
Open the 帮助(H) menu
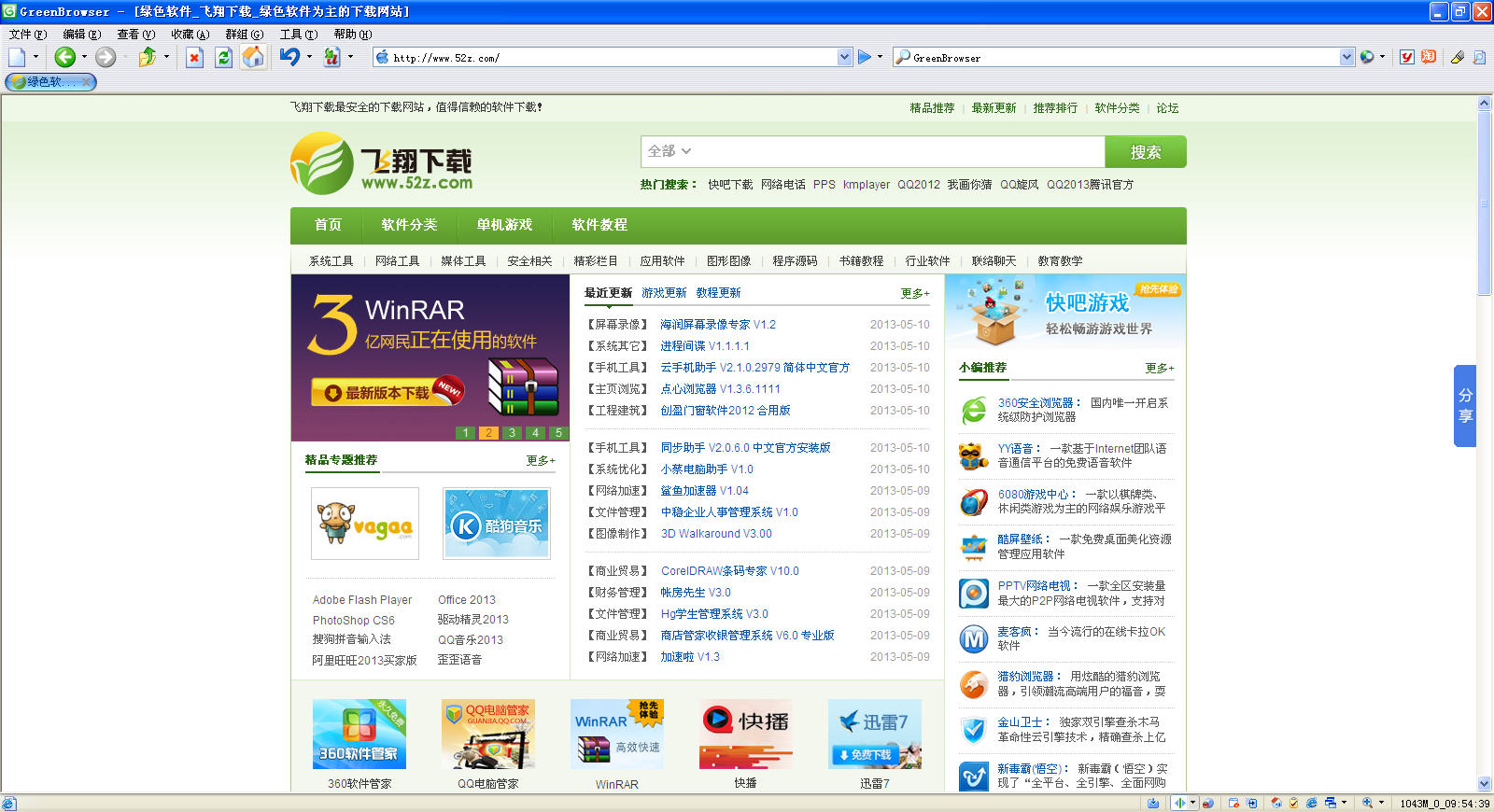click(x=353, y=34)
